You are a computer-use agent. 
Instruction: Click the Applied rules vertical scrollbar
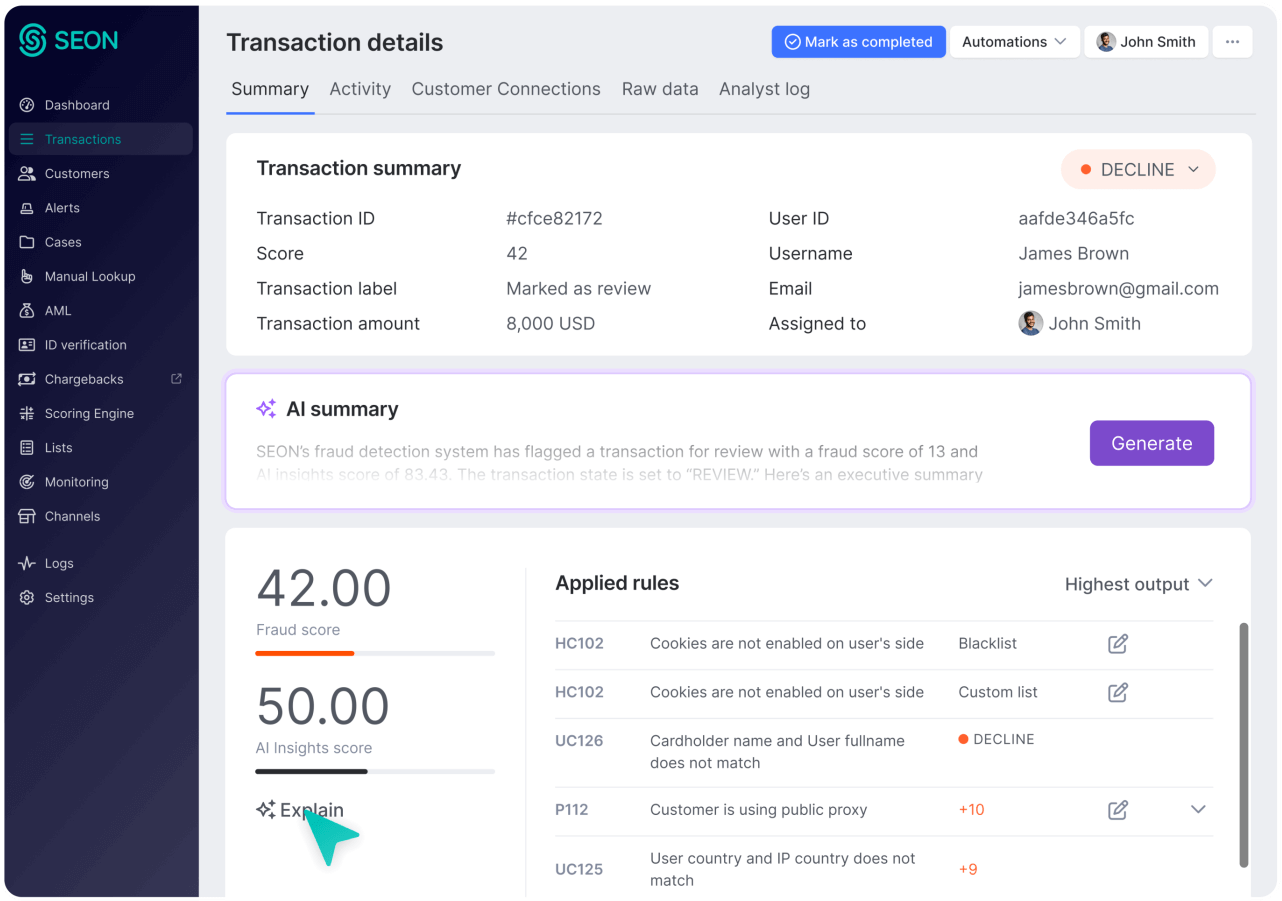(x=1243, y=745)
